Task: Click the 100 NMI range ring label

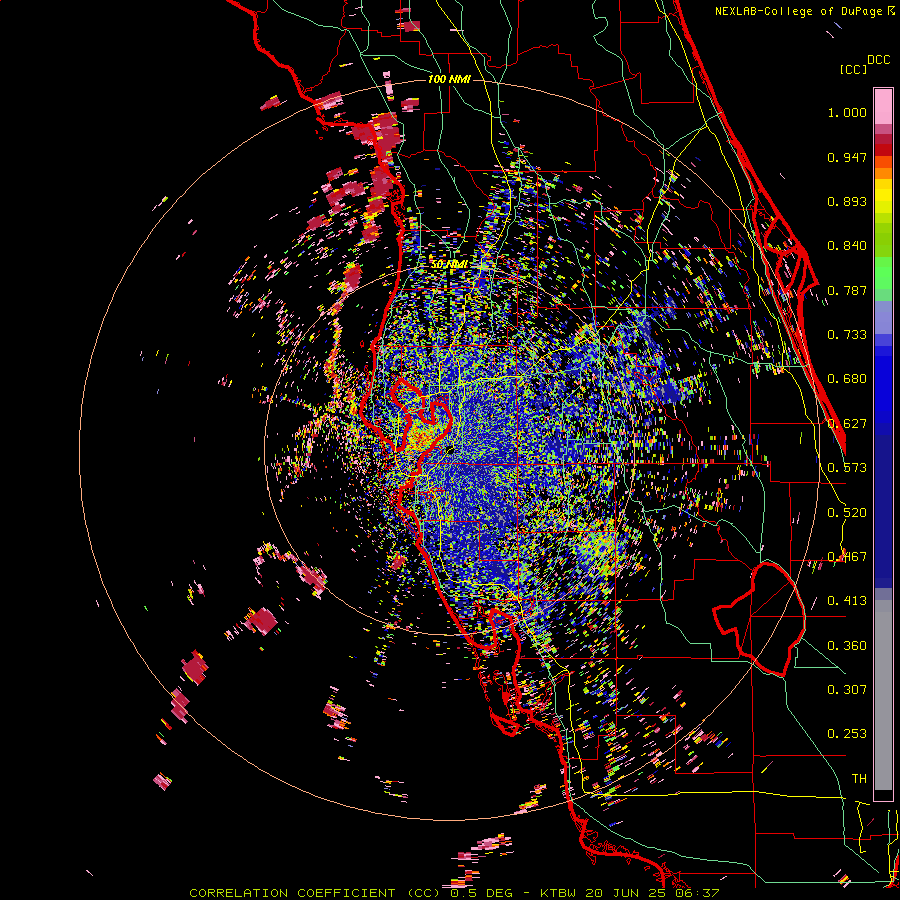Action: [x=449, y=79]
